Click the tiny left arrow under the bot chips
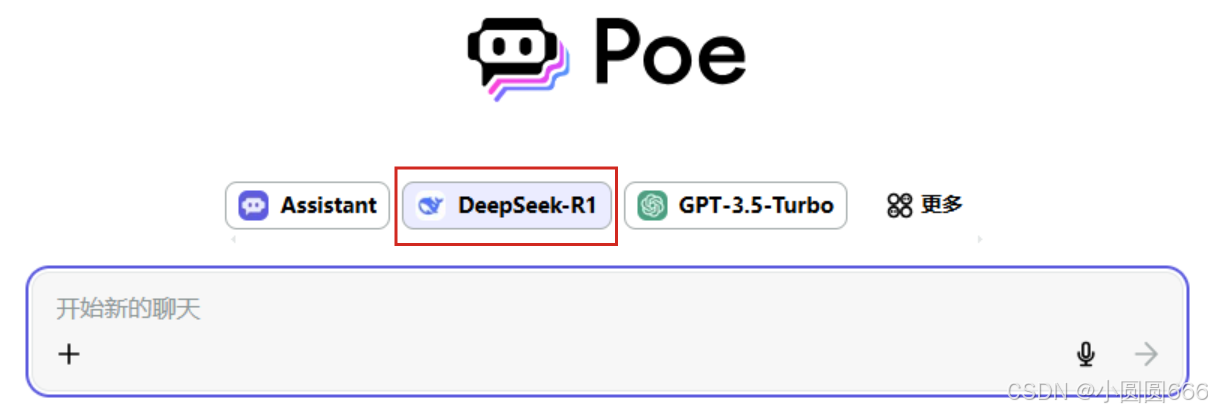The height and width of the screenshot is (411, 1212). (x=233, y=240)
